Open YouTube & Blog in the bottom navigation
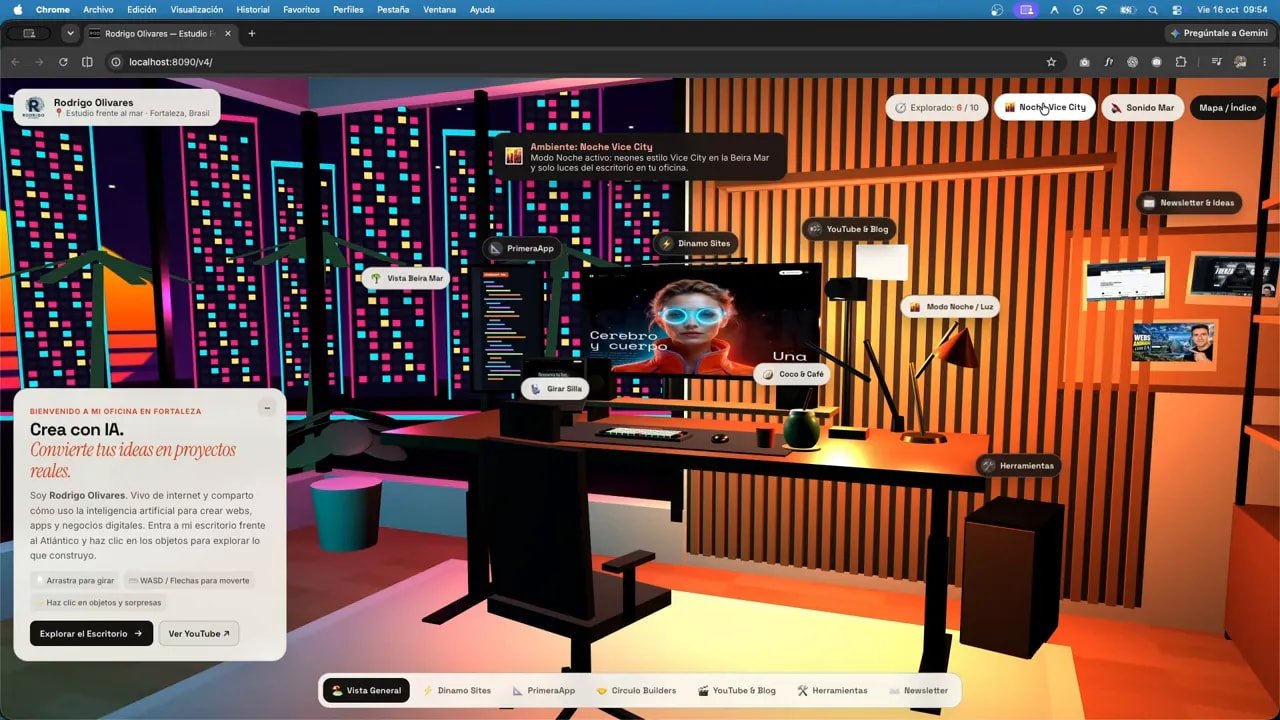1280x720 pixels. point(737,690)
